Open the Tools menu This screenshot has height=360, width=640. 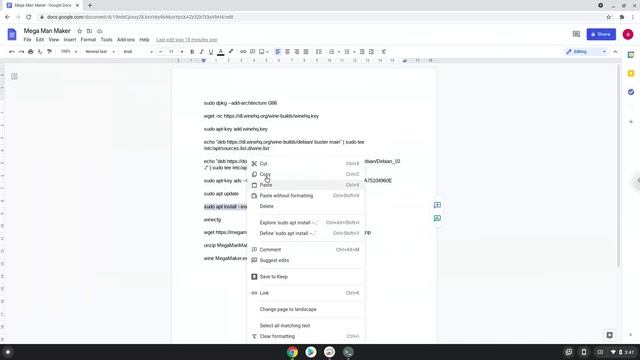[x=107, y=40]
